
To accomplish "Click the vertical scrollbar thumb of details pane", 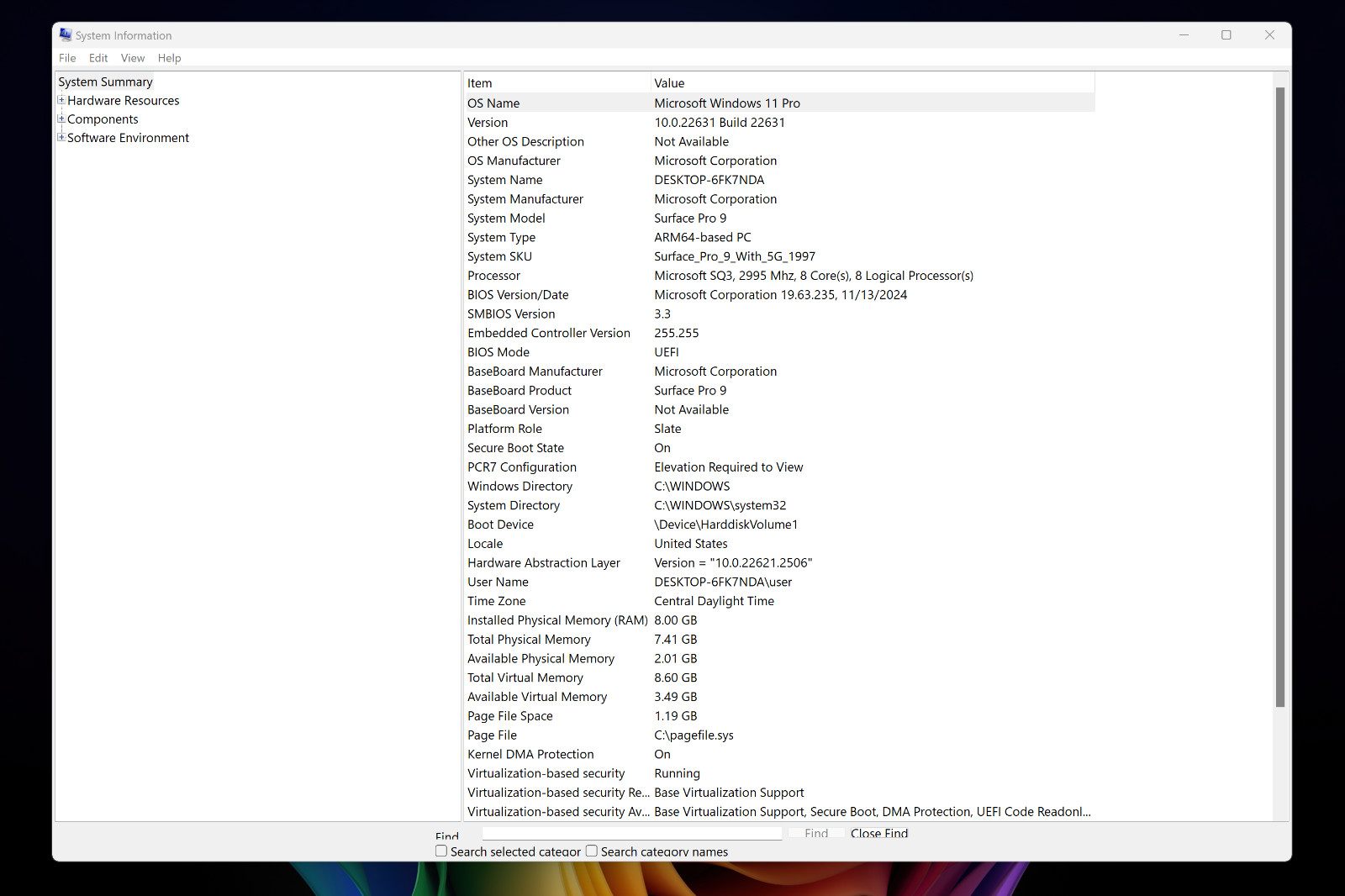I will pos(1280,397).
